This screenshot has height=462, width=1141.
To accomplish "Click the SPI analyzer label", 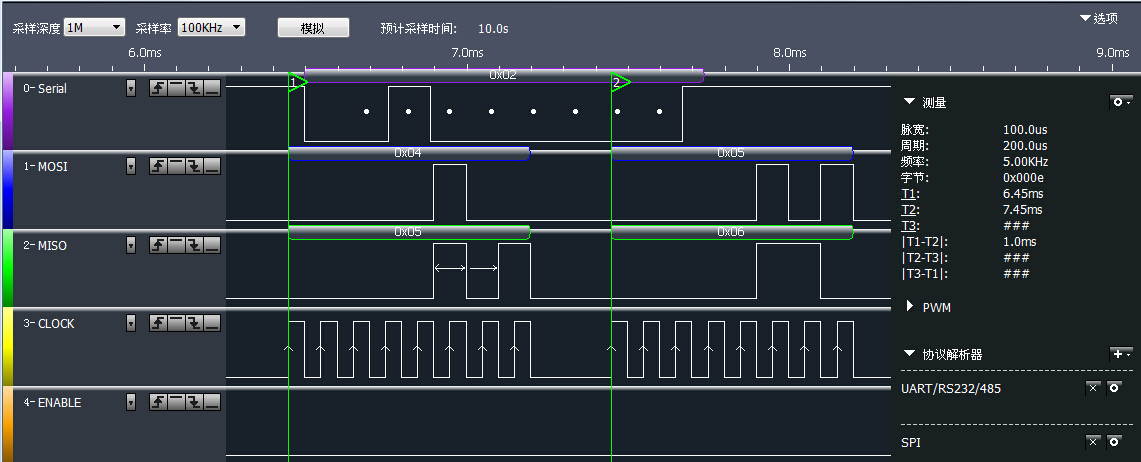I will [910, 442].
